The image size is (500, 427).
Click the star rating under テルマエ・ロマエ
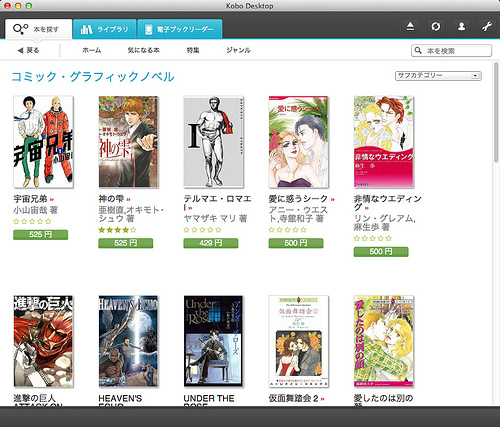point(203,230)
